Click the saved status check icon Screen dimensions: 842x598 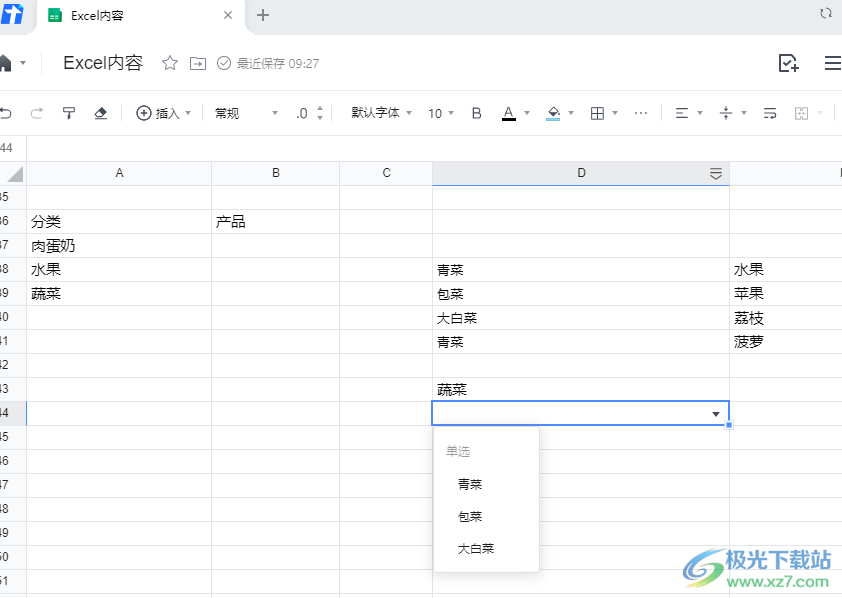click(x=224, y=63)
